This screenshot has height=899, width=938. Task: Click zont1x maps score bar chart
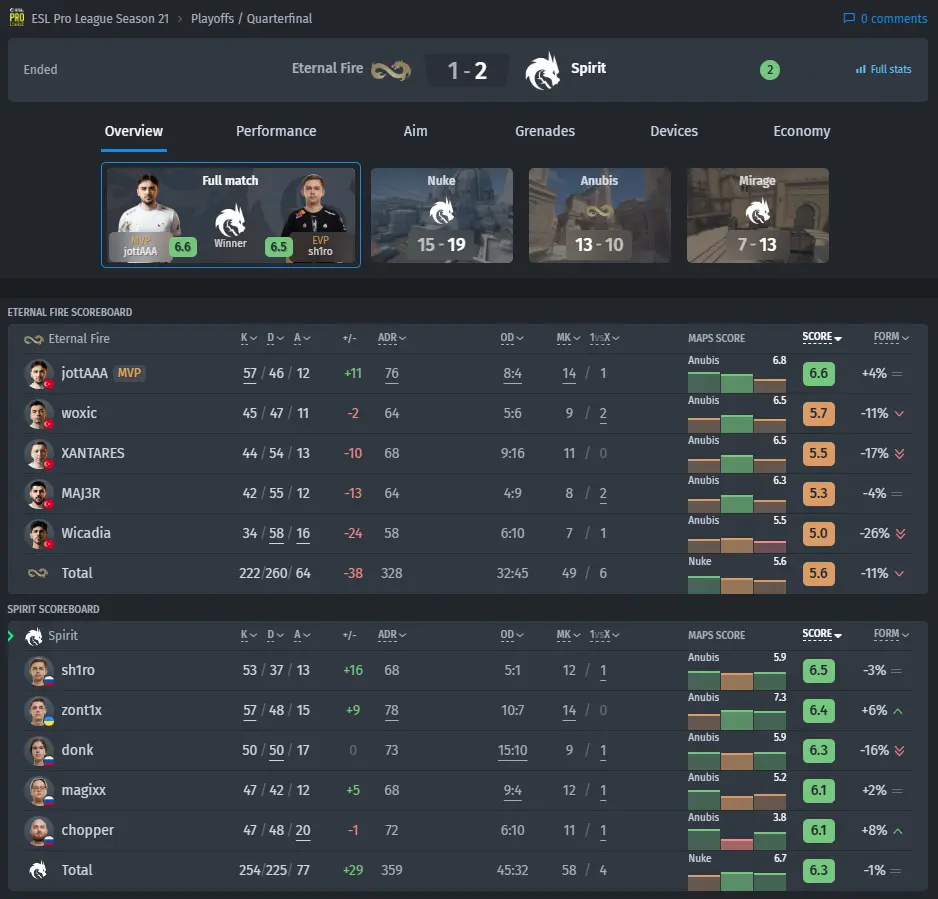pos(736,719)
